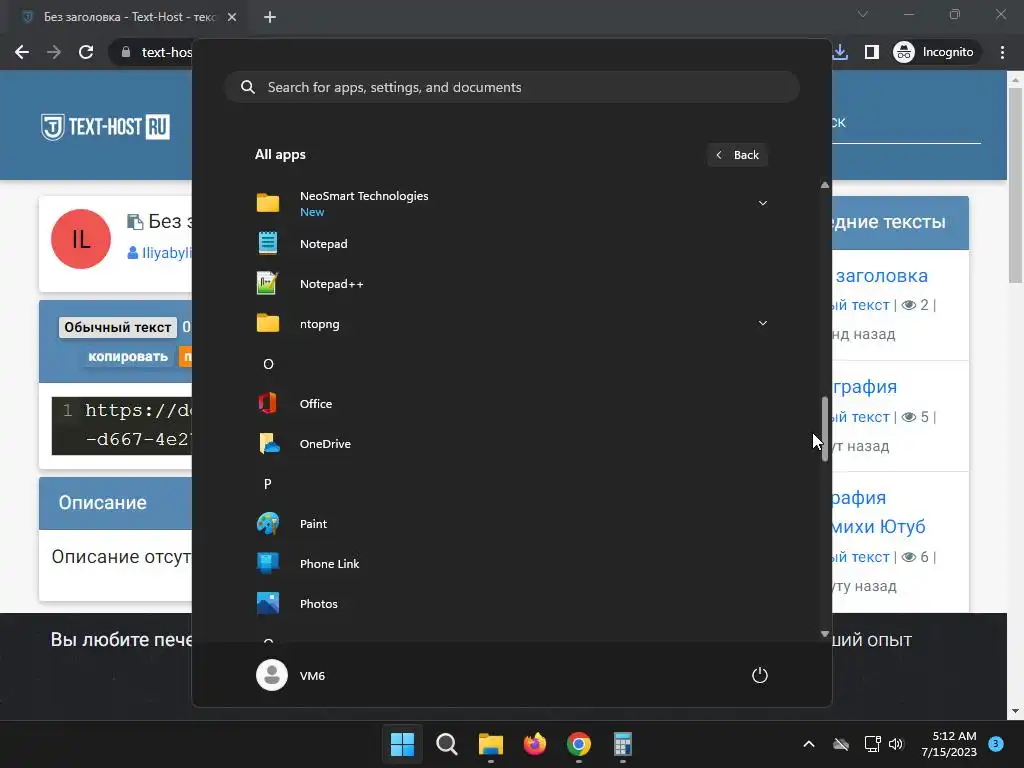Click the Windows Start button on taskbar
Image resolution: width=1024 pixels, height=768 pixels.
(x=402, y=744)
